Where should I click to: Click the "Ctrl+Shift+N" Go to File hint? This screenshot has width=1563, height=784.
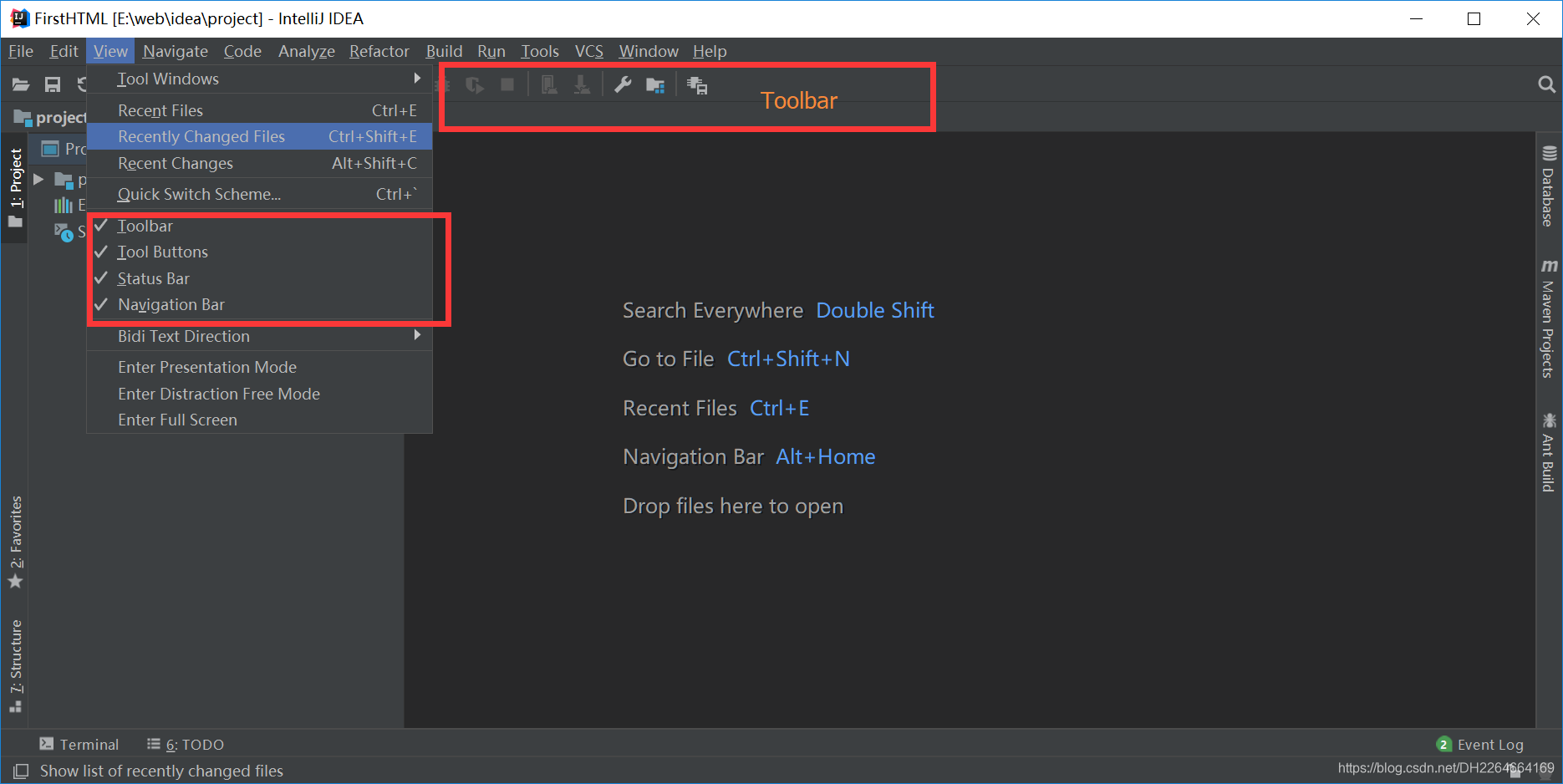(x=788, y=359)
